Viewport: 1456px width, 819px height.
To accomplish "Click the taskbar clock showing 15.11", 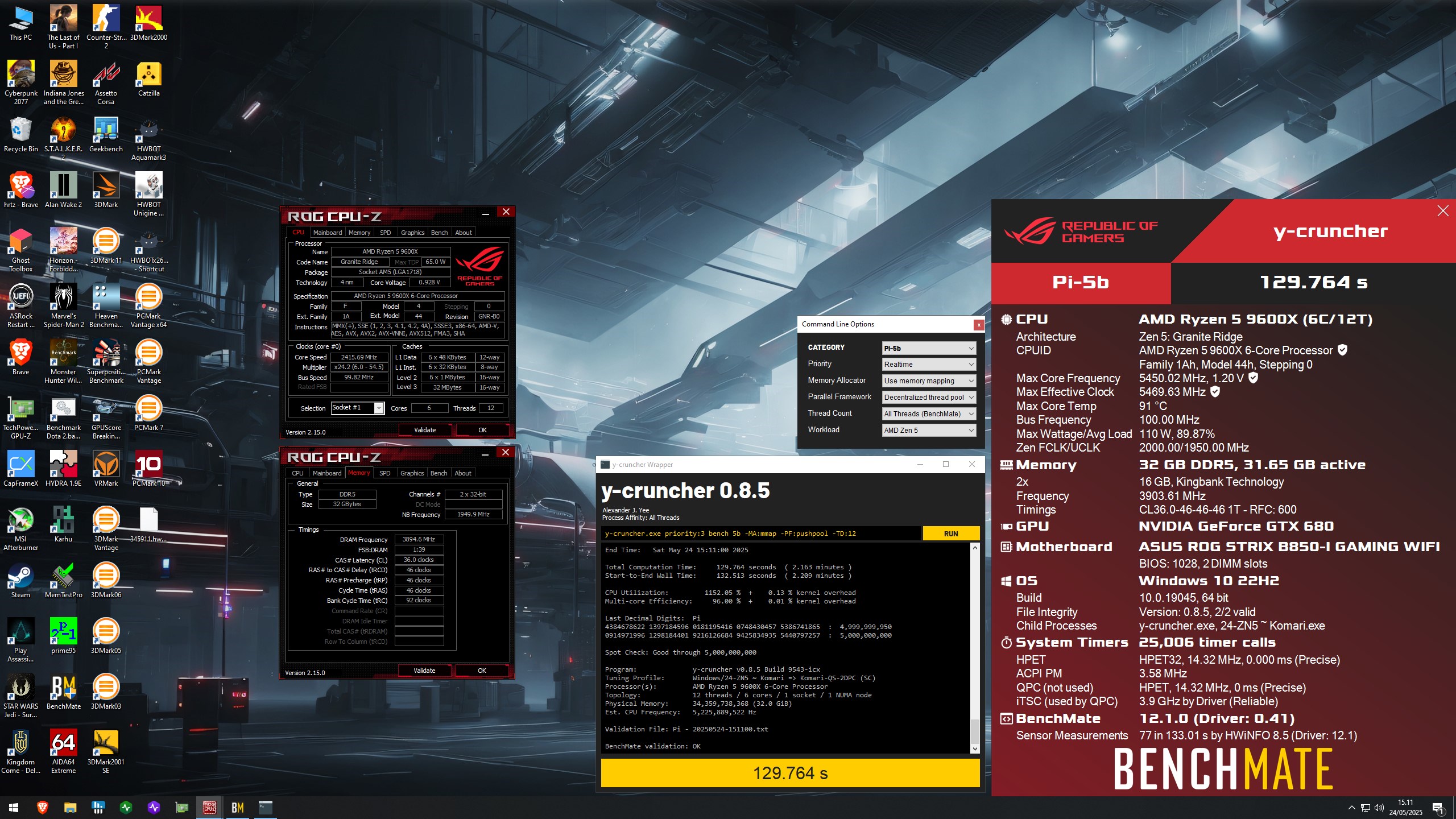I will 1405,808.
